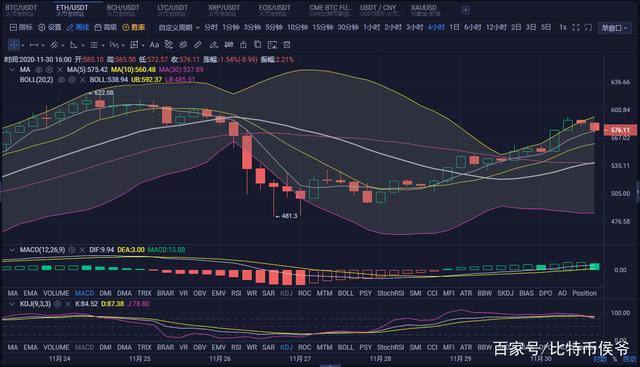
Task: Open the 单窗口 window layout dropdown
Action: click(x=614, y=28)
